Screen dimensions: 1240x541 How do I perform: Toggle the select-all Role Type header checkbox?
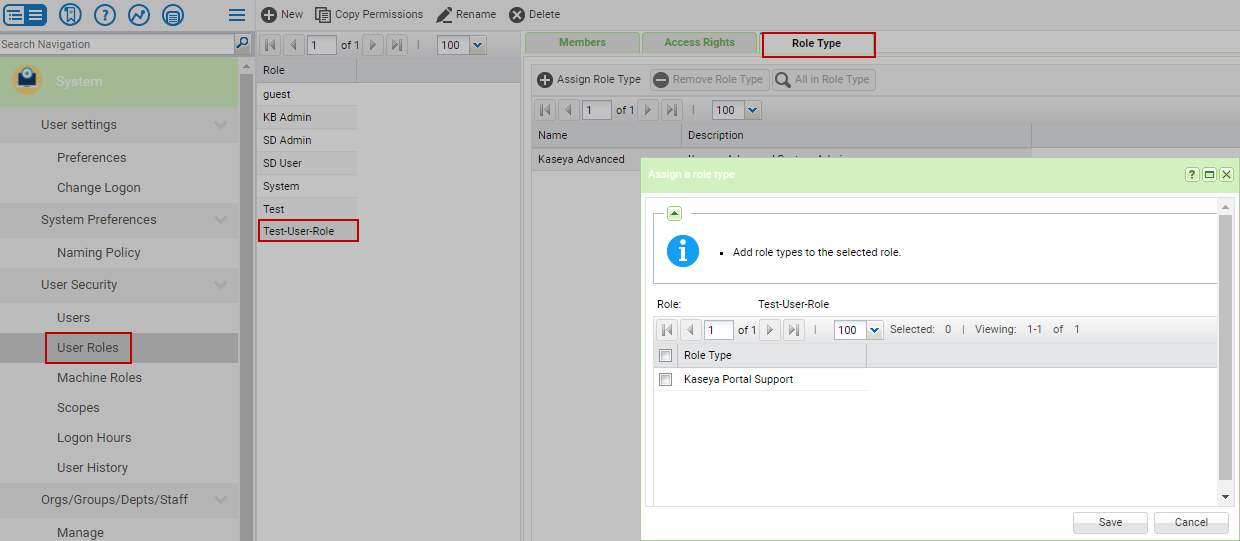point(666,355)
